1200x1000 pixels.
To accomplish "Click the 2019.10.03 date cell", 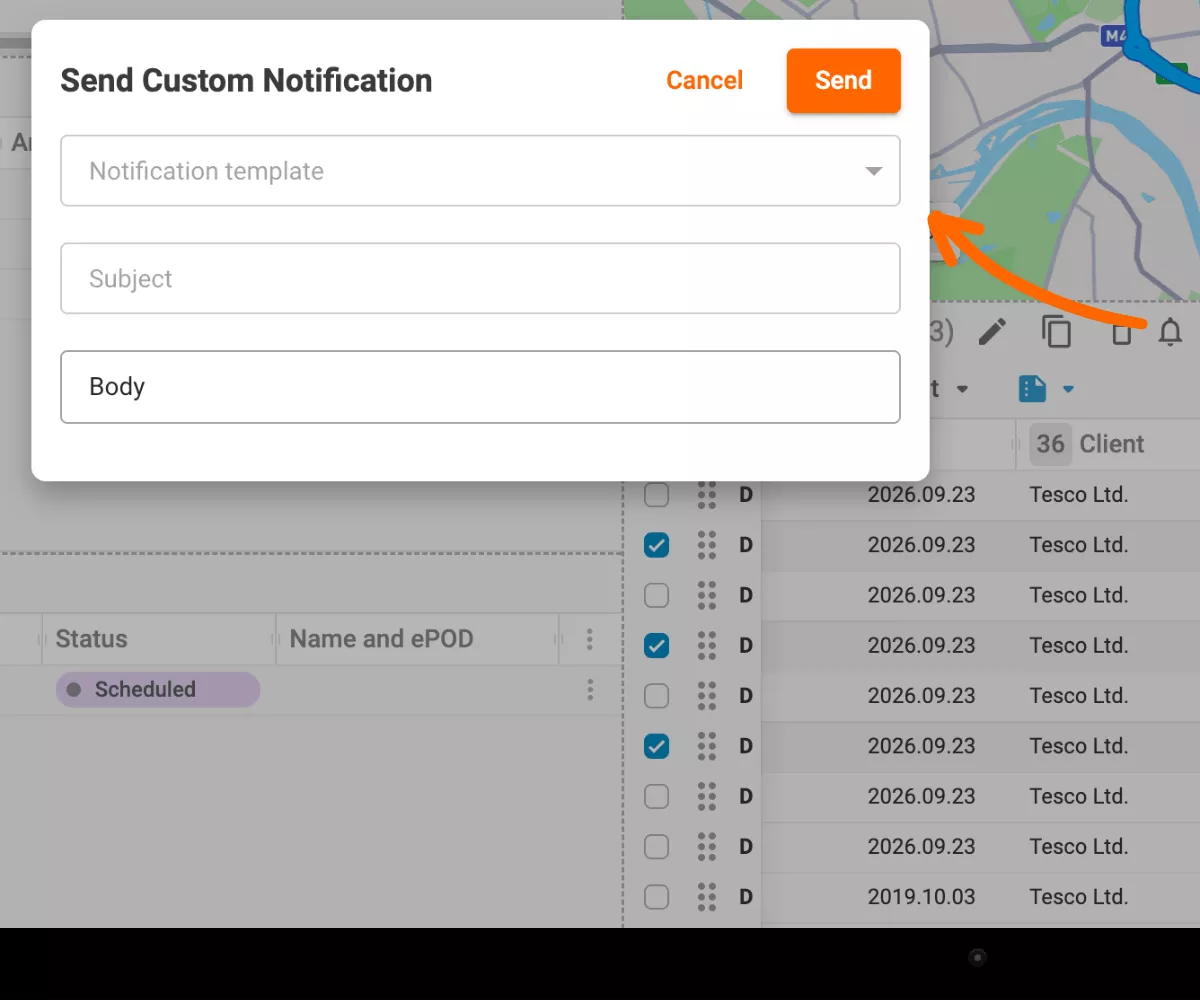I will (x=921, y=897).
